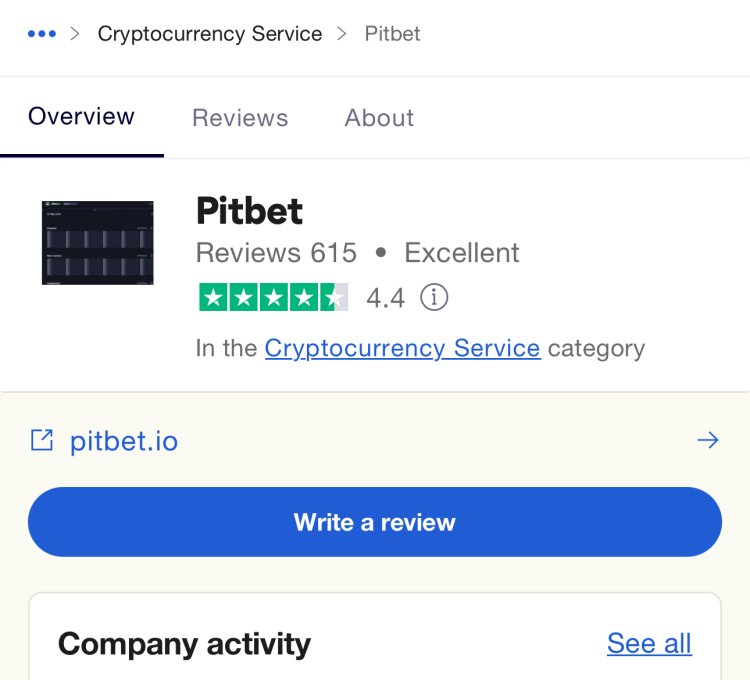The width and height of the screenshot is (750, 680).
Task: Switch to the Reviews tab
Action: click(240, 118)
